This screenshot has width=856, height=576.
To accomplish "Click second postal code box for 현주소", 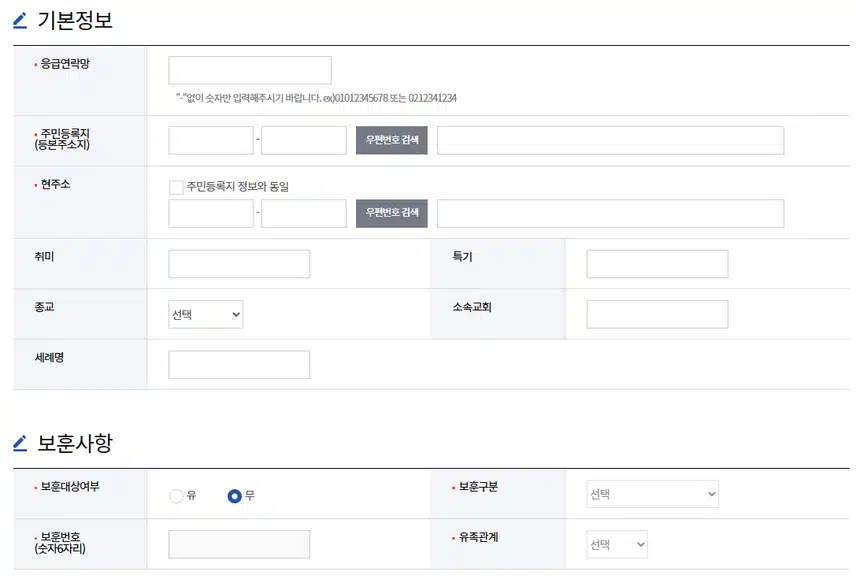I will (x=304, y=213).
